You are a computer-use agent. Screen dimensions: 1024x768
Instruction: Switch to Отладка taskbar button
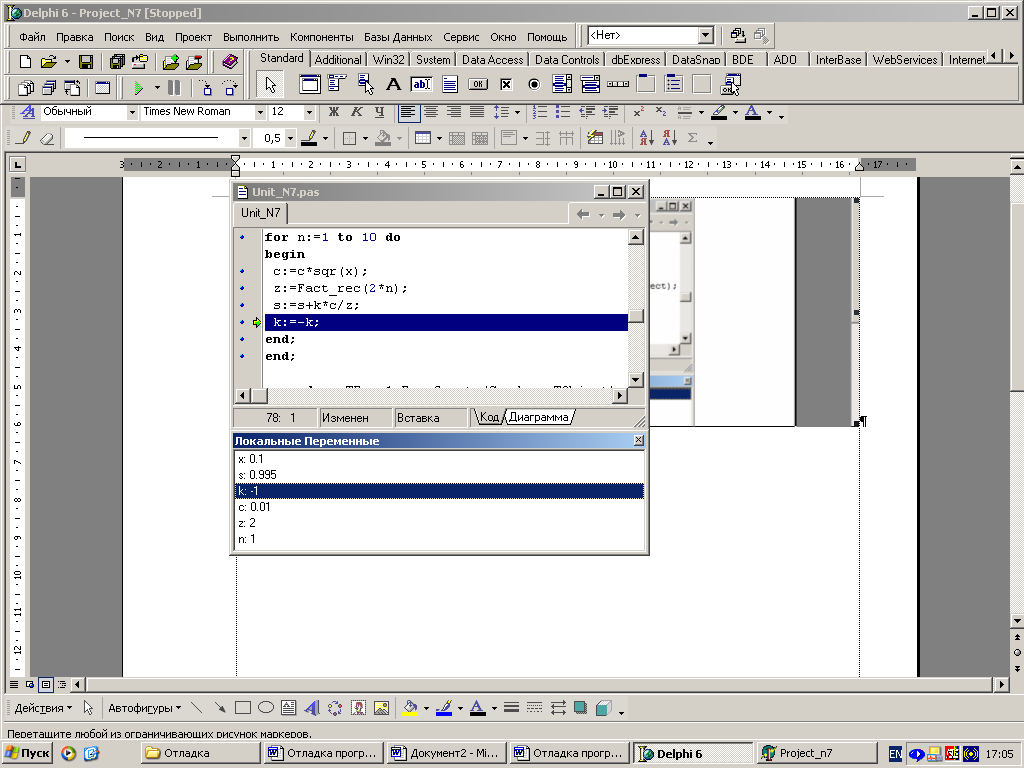200,753
